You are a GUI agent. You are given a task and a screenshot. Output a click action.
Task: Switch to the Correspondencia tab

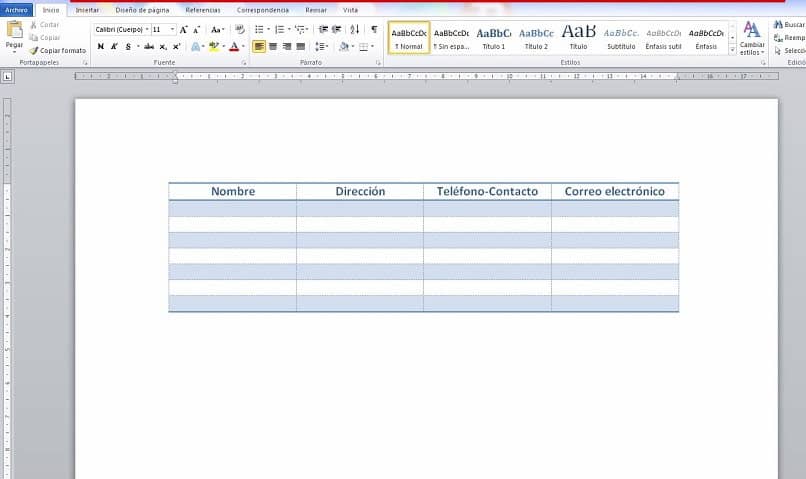pyautogui.click(x=263, y=10)
